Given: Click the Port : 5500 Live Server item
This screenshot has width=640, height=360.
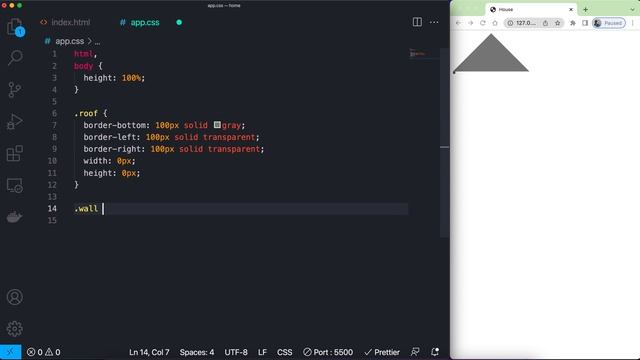Looking at the screenshot, I should pyautogui.click(x=328, y=352).
